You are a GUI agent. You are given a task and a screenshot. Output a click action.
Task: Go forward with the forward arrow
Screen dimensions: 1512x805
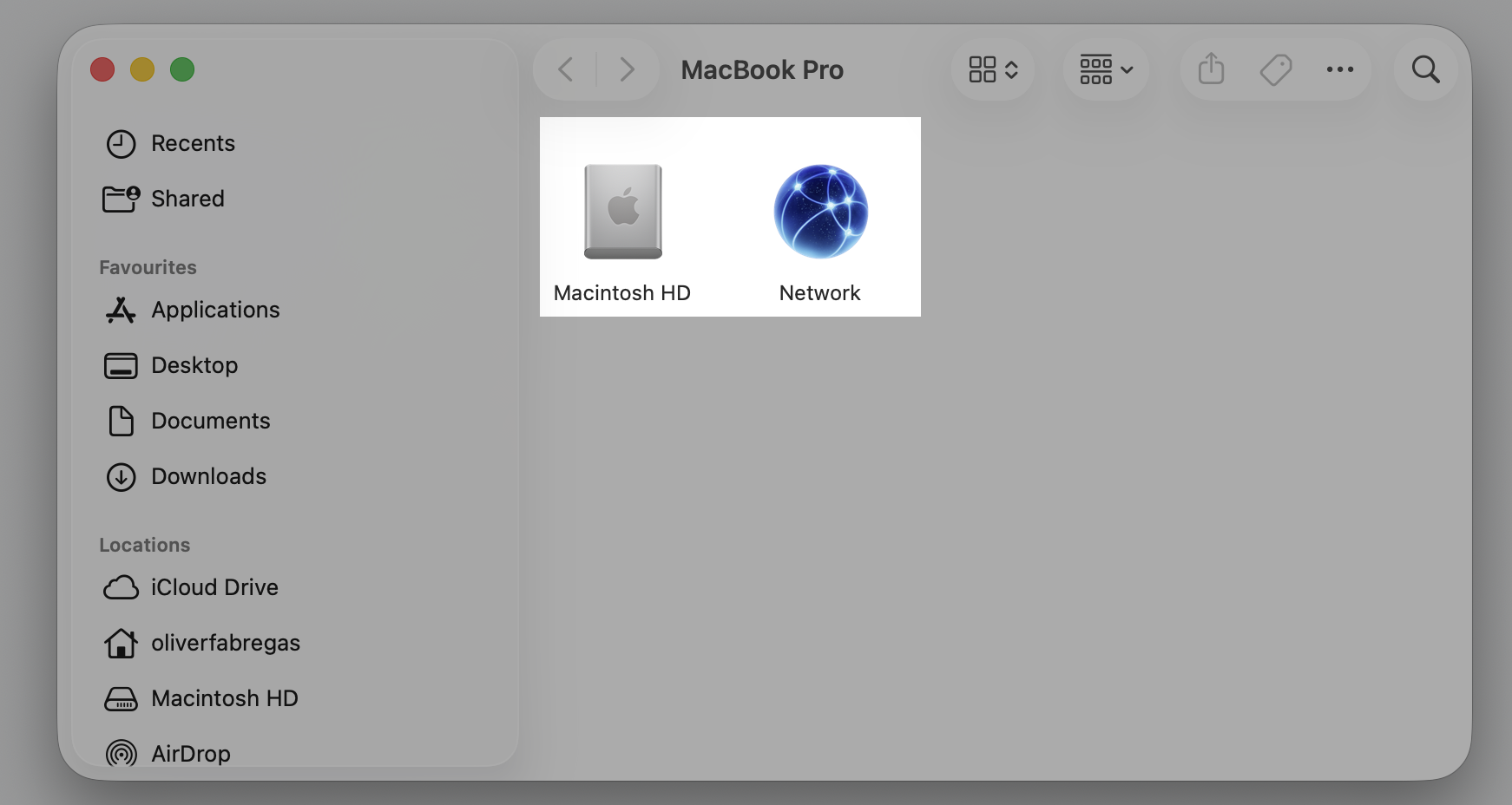[627, 69]
